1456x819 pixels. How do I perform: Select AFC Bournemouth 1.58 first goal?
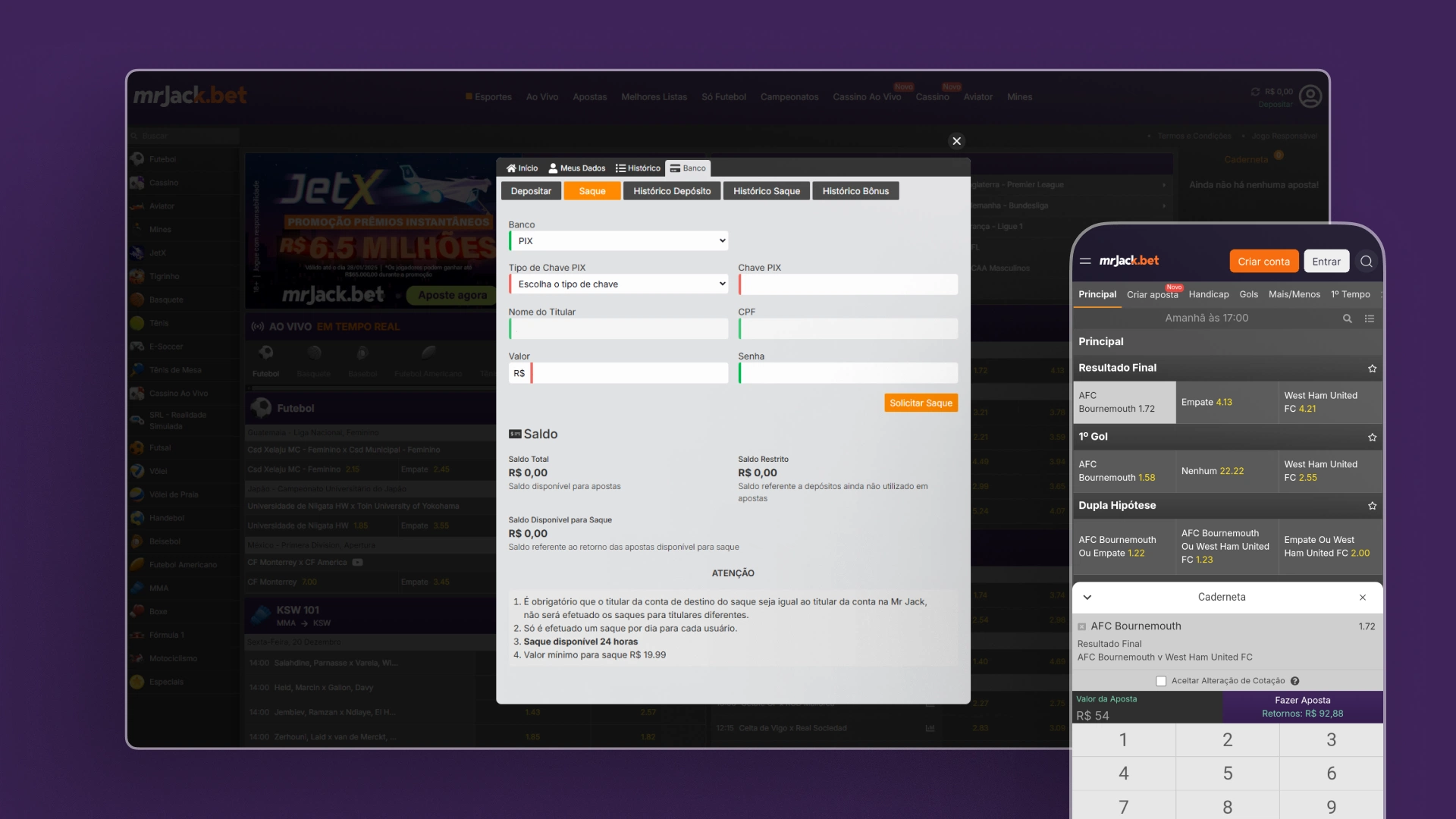(1124, 471)
